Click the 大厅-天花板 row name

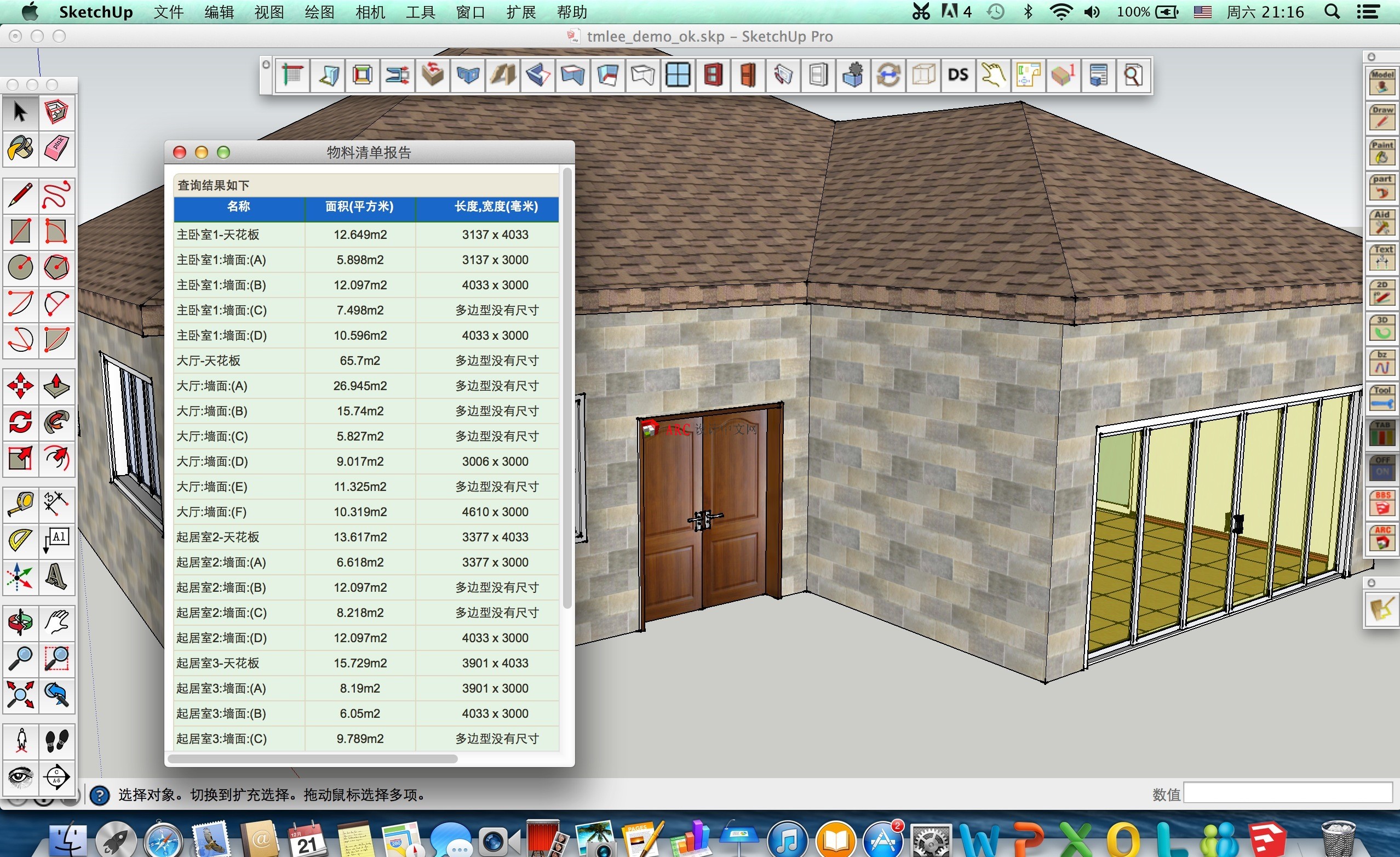pos(209,361)
